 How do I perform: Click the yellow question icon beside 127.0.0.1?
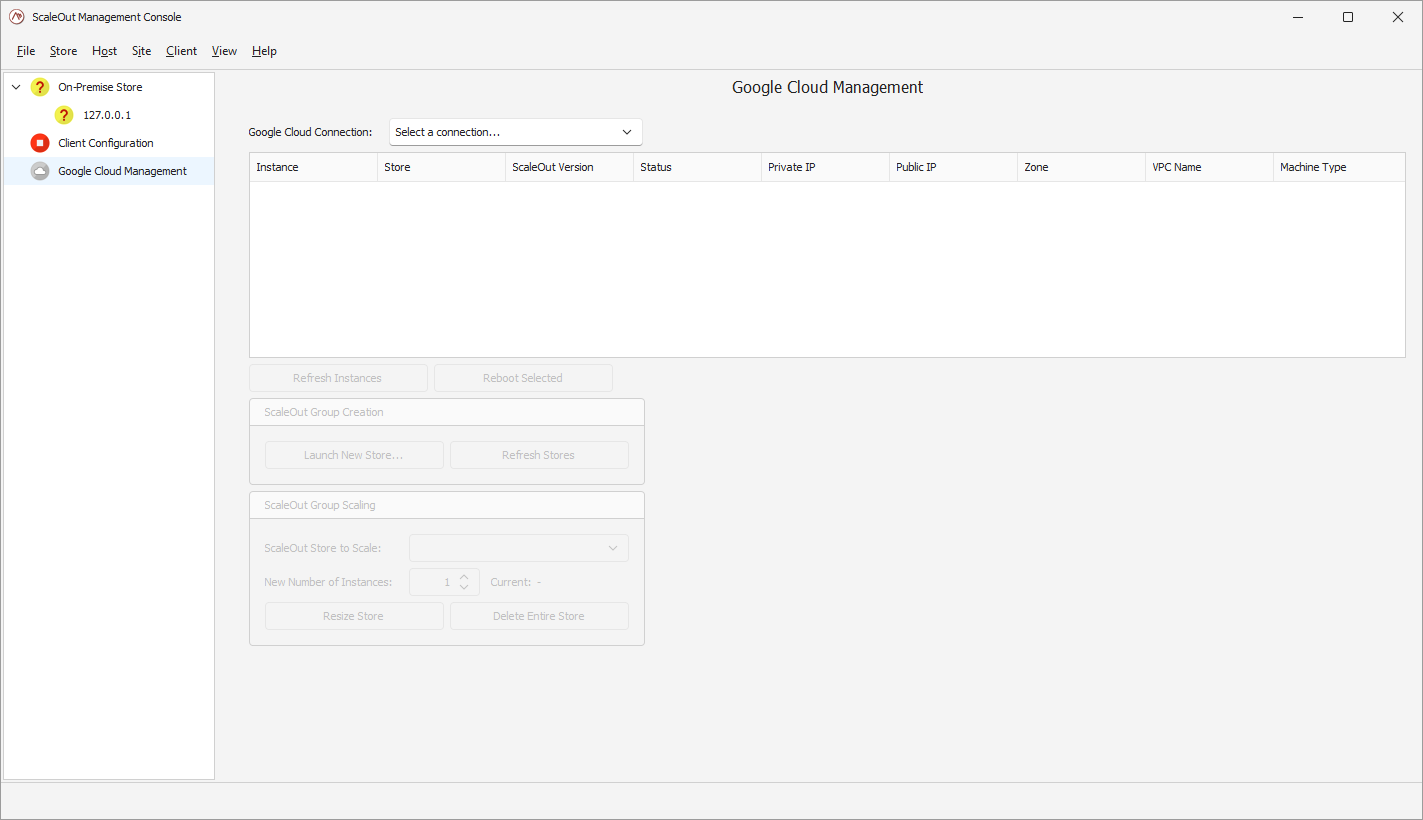tap(64, 115)
